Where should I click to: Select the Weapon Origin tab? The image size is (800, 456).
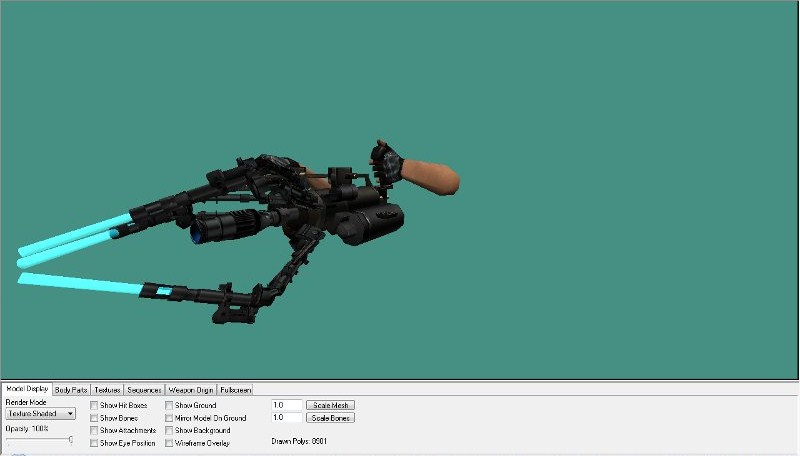(191, 389)
